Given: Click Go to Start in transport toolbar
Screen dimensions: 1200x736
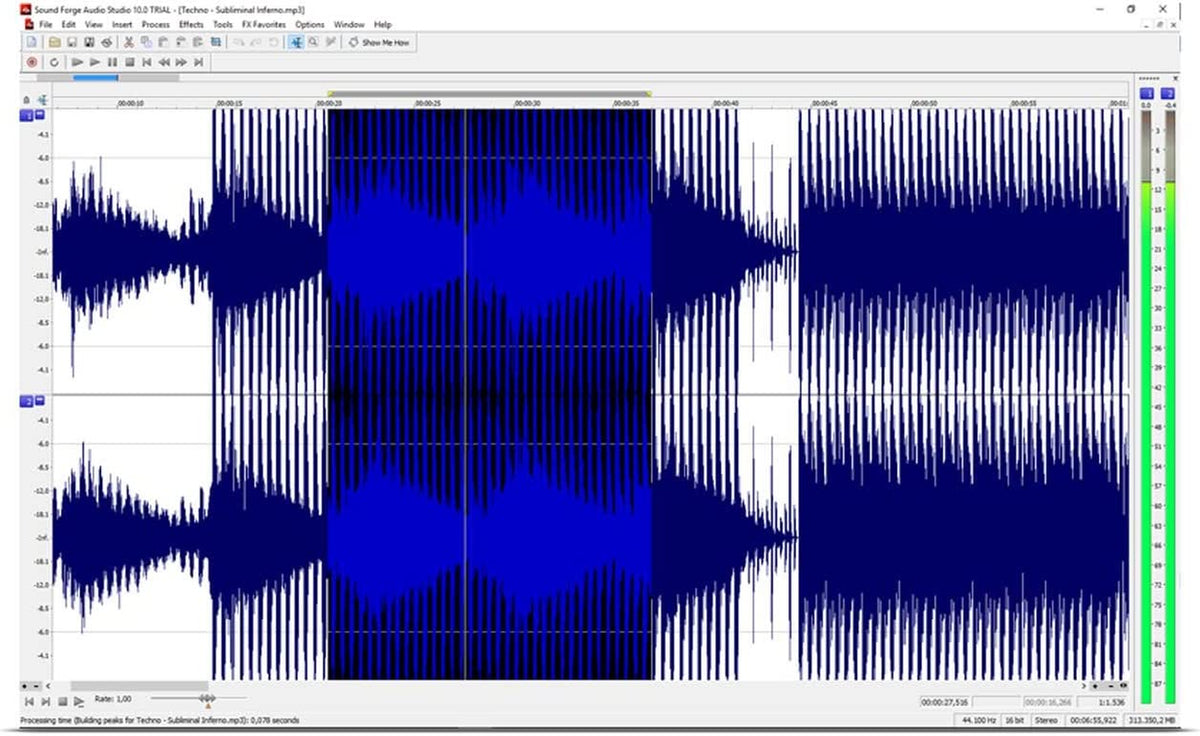Looking at the screenshot, I should click(x=147, y=62).
